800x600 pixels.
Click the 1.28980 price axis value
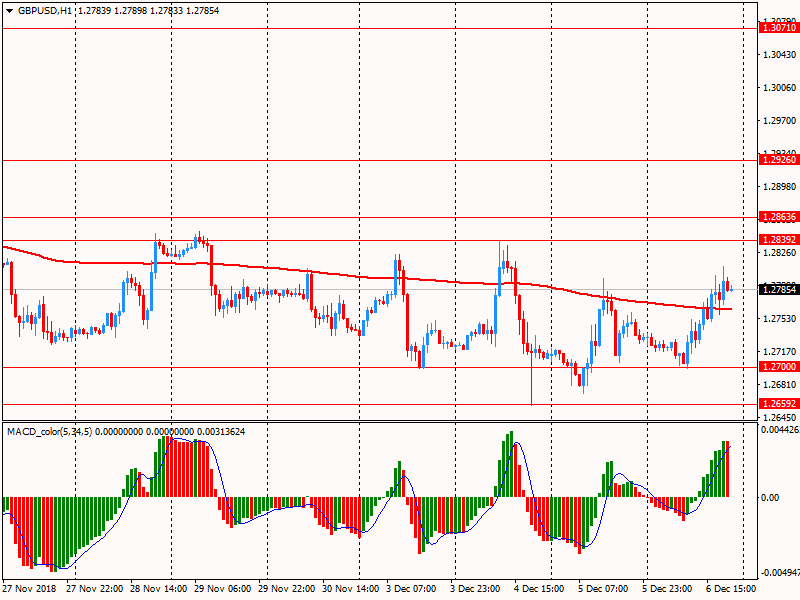tap(779, 187)
